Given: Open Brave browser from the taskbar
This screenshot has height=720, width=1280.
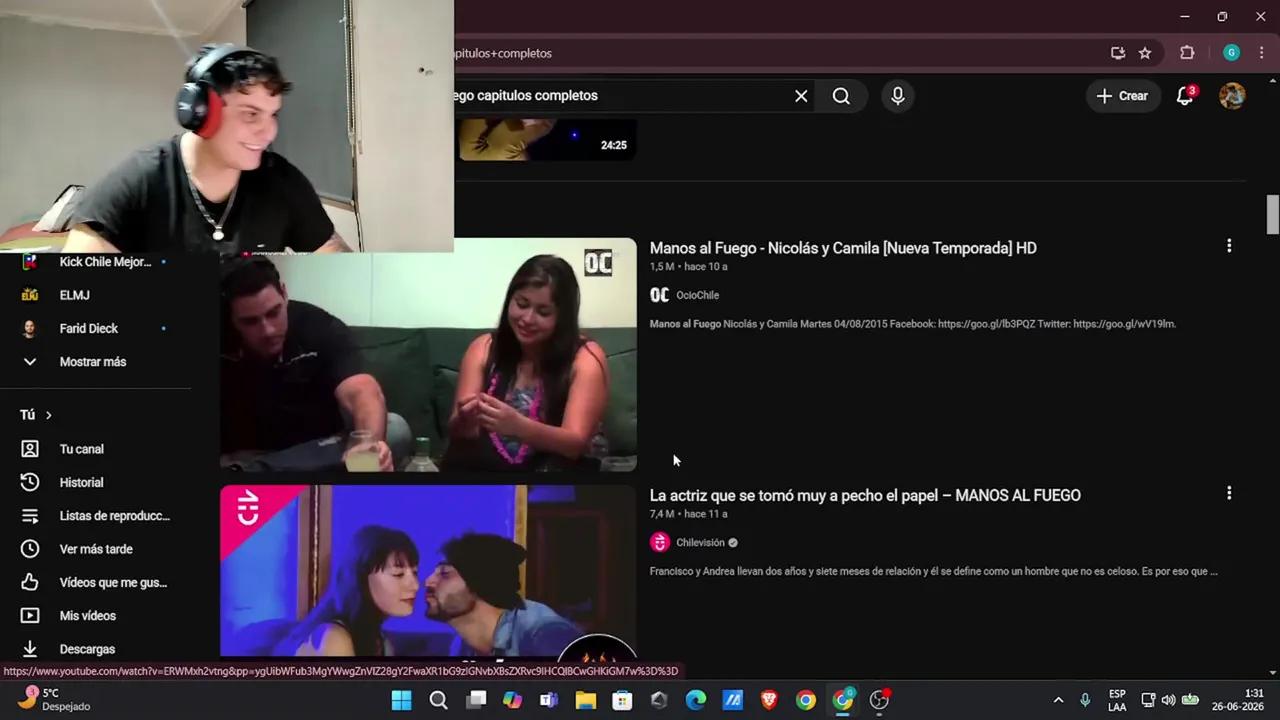Looking at the screenshot, I should 769,700.
